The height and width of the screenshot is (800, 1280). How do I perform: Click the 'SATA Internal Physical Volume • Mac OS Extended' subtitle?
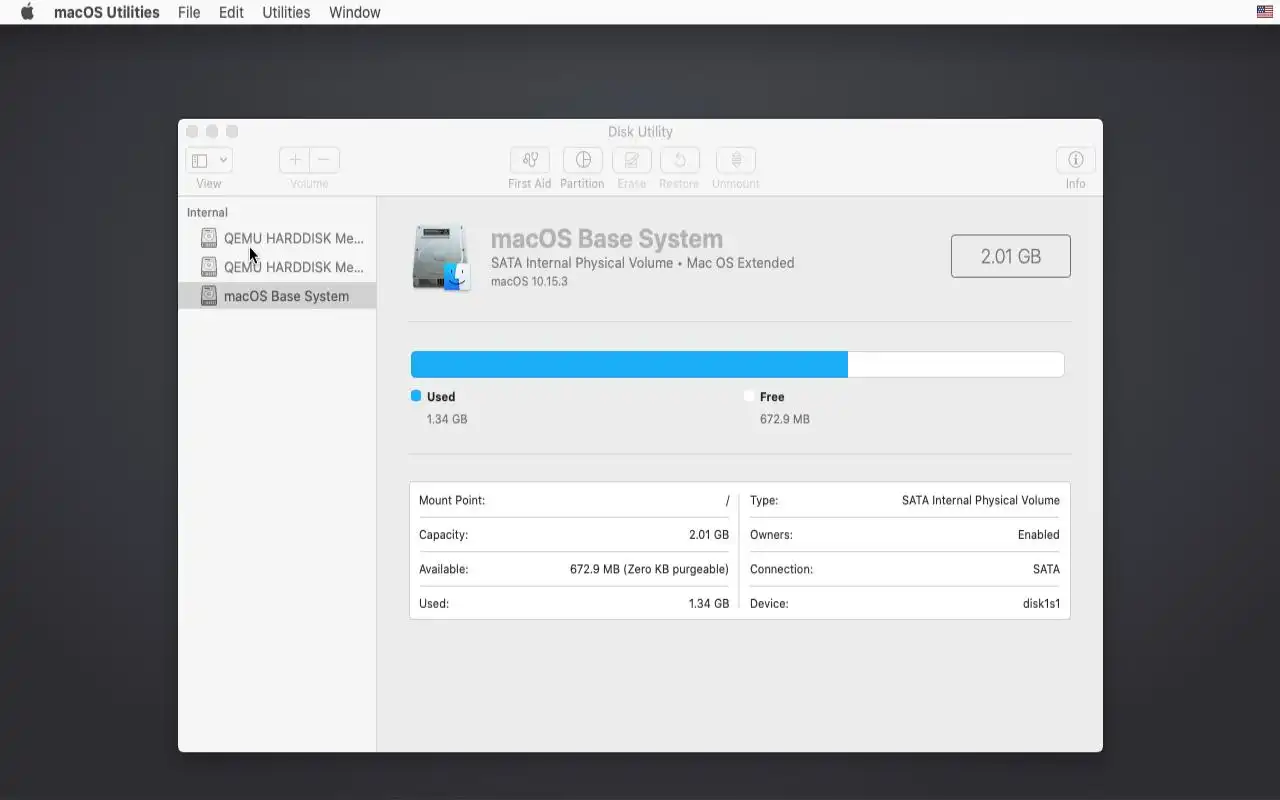coord(643,263)
